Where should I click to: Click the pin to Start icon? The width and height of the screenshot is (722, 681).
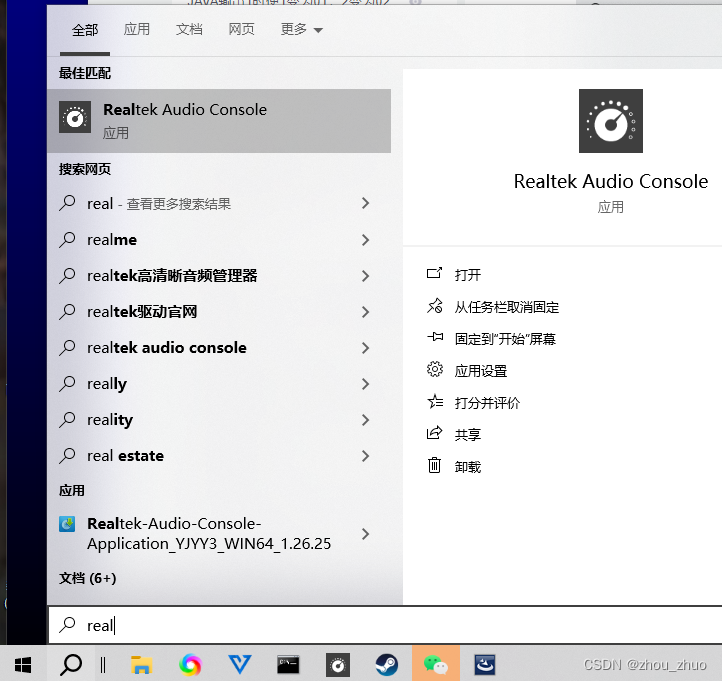click(x=435, y=338)
